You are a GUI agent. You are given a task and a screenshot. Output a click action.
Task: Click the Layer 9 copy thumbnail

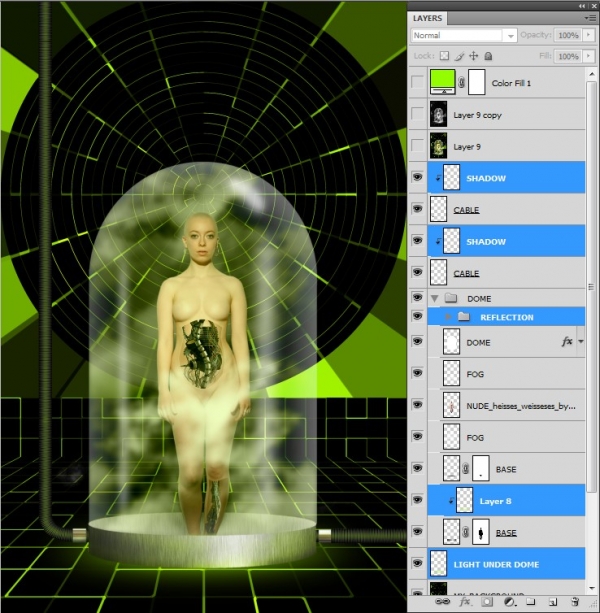click(x=439, y=114)
